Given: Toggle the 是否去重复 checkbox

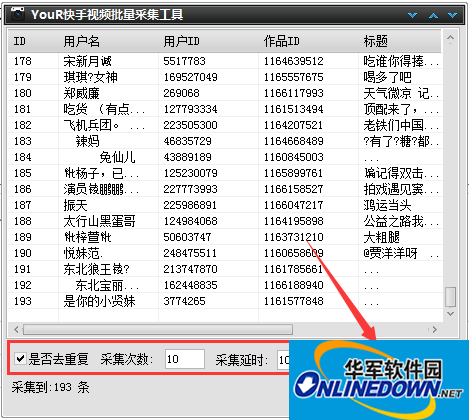Looking at the screenshot, I should pyautogui.click(x=20, y=359).
